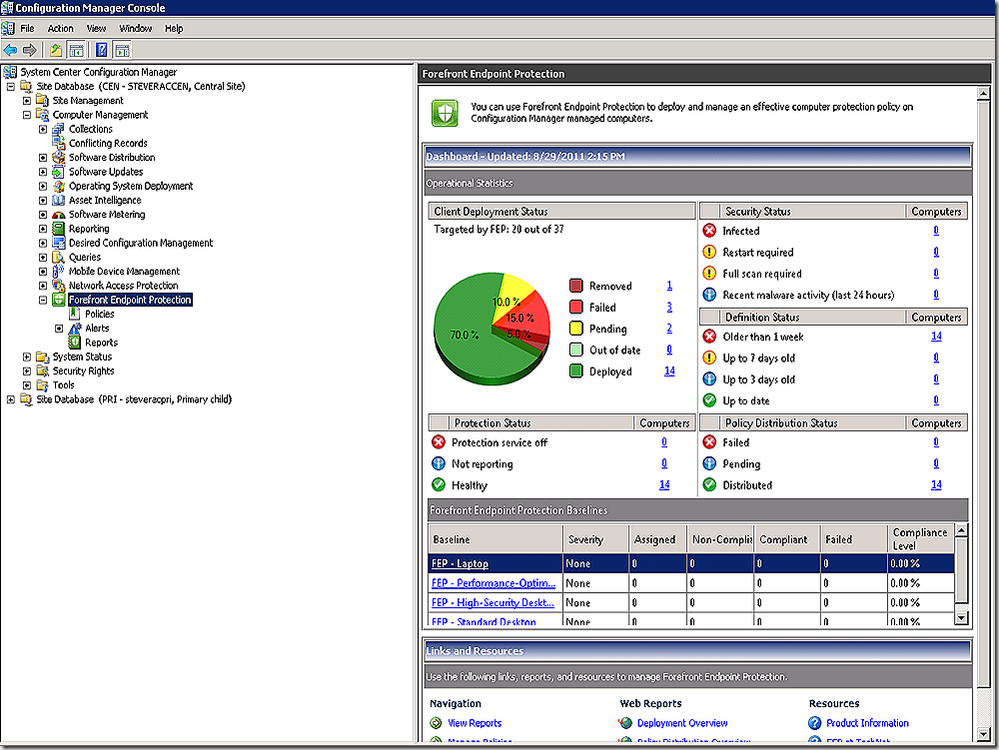Open the File menu

coord(27,29)
